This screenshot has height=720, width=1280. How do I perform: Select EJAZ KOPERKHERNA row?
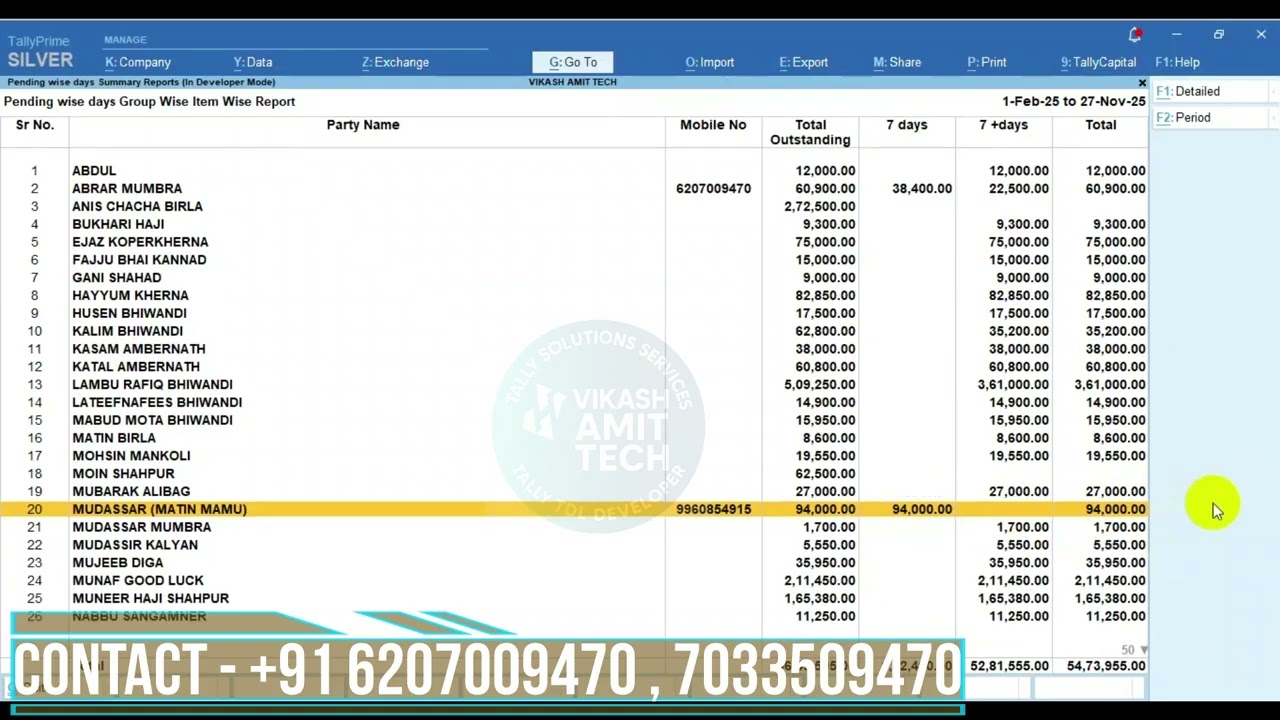tap(573, 242)
